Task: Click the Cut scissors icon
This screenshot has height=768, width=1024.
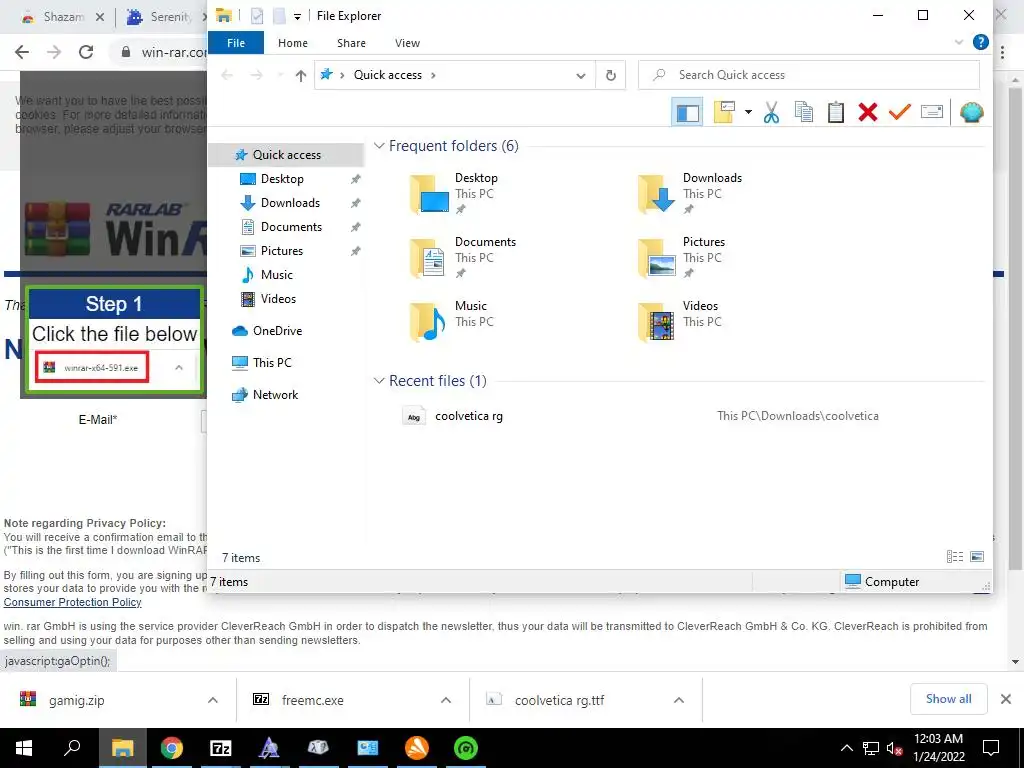Action: (771, 112)
